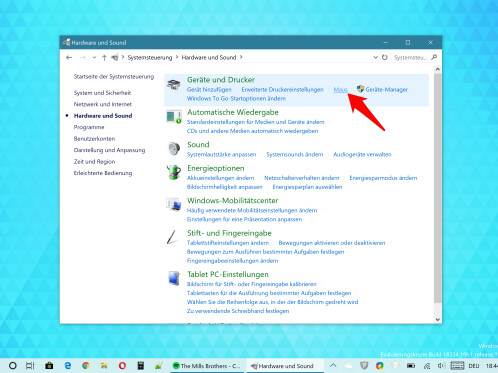Open Erleichterte Bedienung category
The height and width of the screenshot is (373, 498).
coord(103,173)
